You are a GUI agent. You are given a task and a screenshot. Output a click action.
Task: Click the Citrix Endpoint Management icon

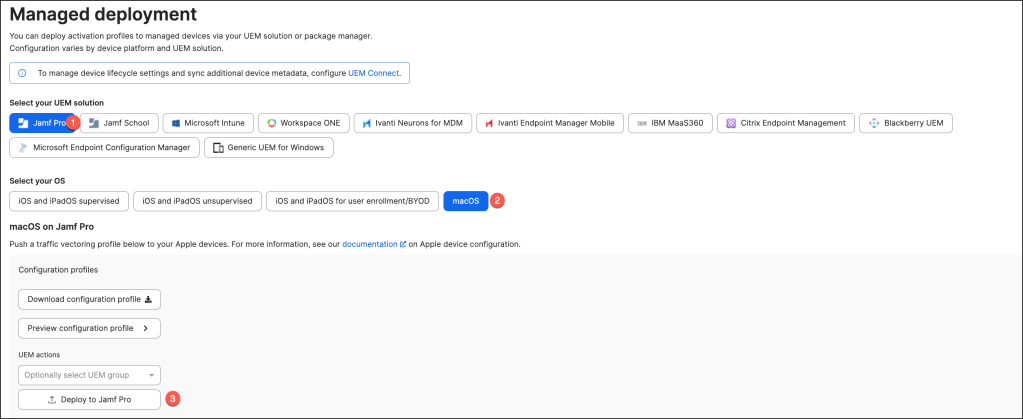click(732, 123)
